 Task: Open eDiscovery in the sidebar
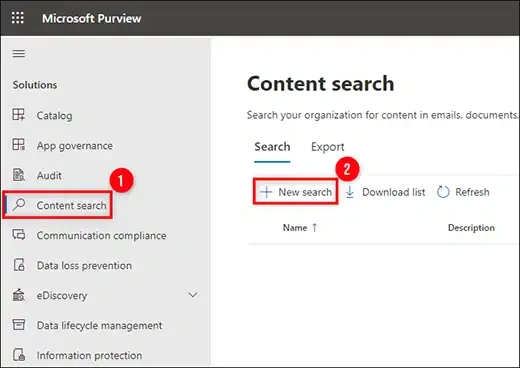(62, 295)
